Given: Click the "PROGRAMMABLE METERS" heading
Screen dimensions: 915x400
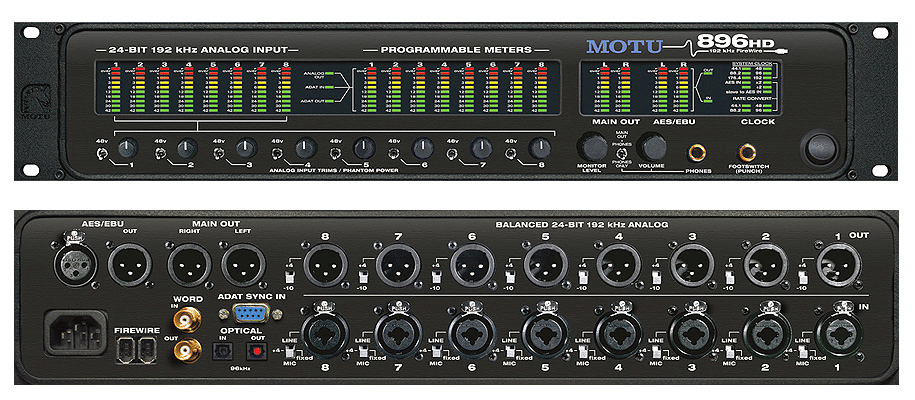Looking at the screenshot, I should click(454, 50).
